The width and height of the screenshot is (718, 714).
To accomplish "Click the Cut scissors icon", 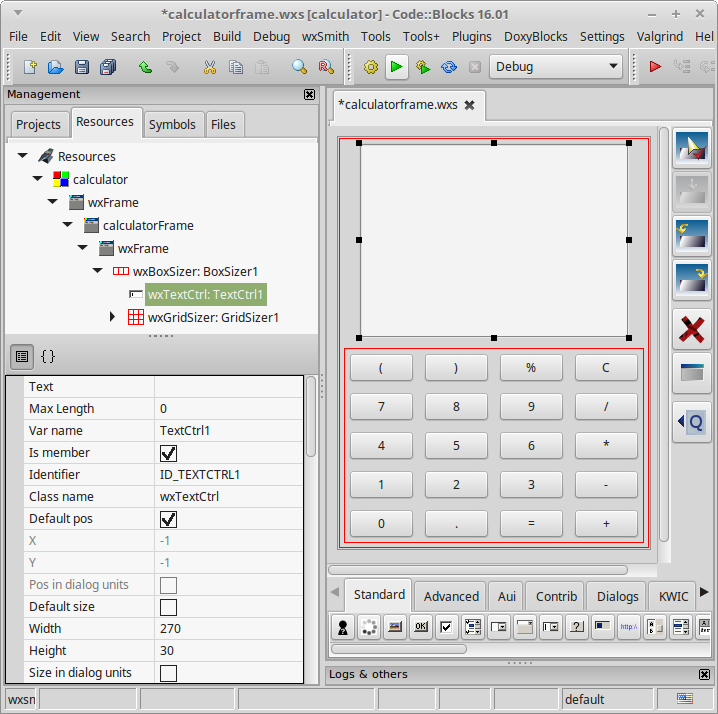I will pos(210,67).
